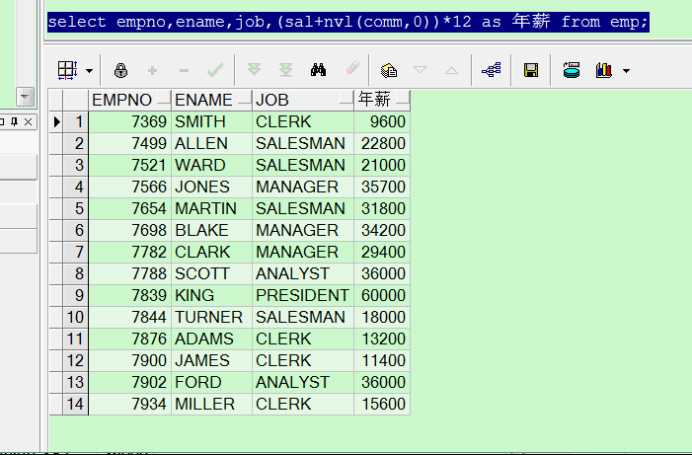The image size is (692, 455).
Task: Select the PRESIDENT job cell
Action: 303,295
